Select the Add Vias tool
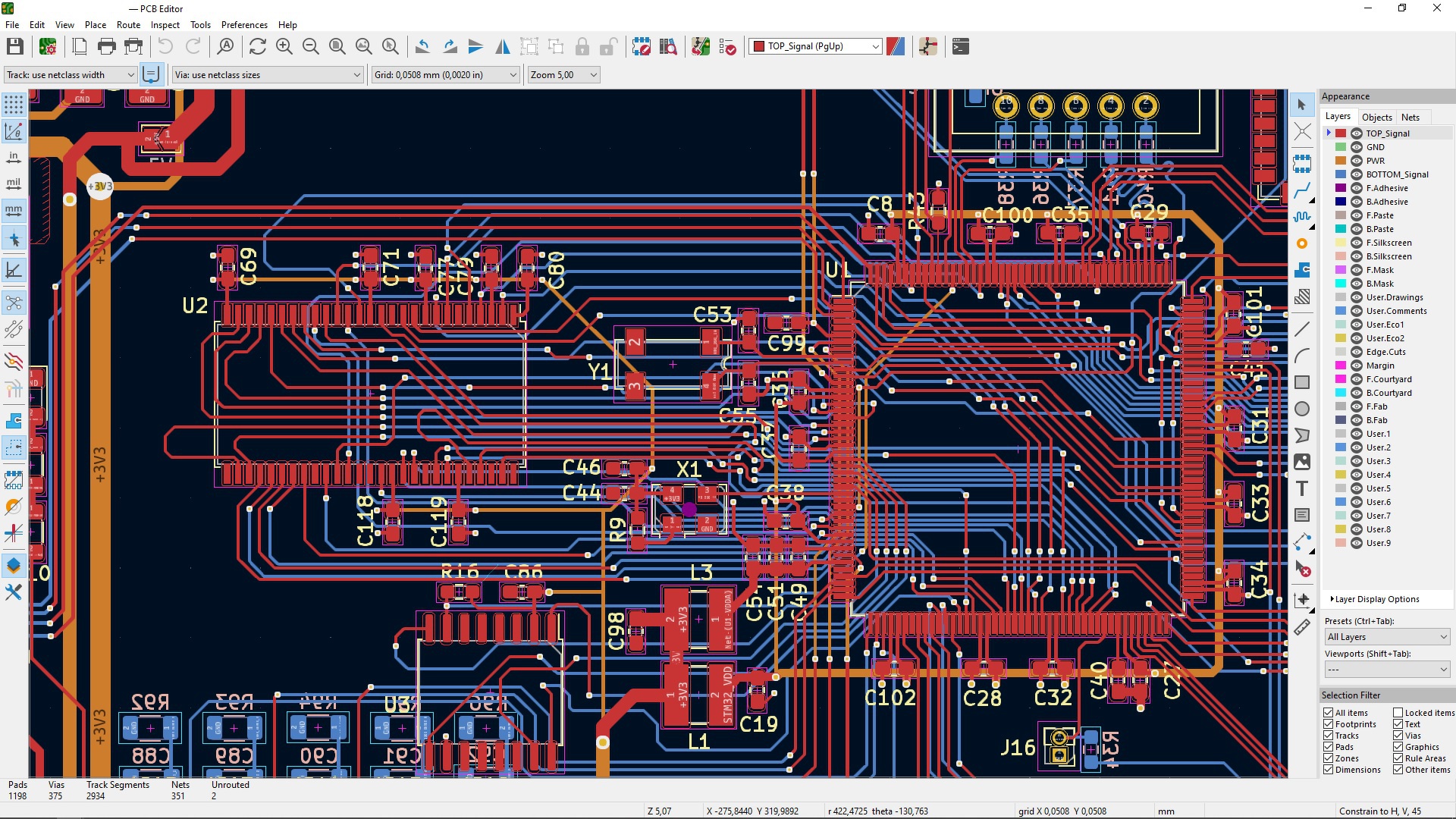This screenshot has width=1456, height=819. coord(1302,243)
